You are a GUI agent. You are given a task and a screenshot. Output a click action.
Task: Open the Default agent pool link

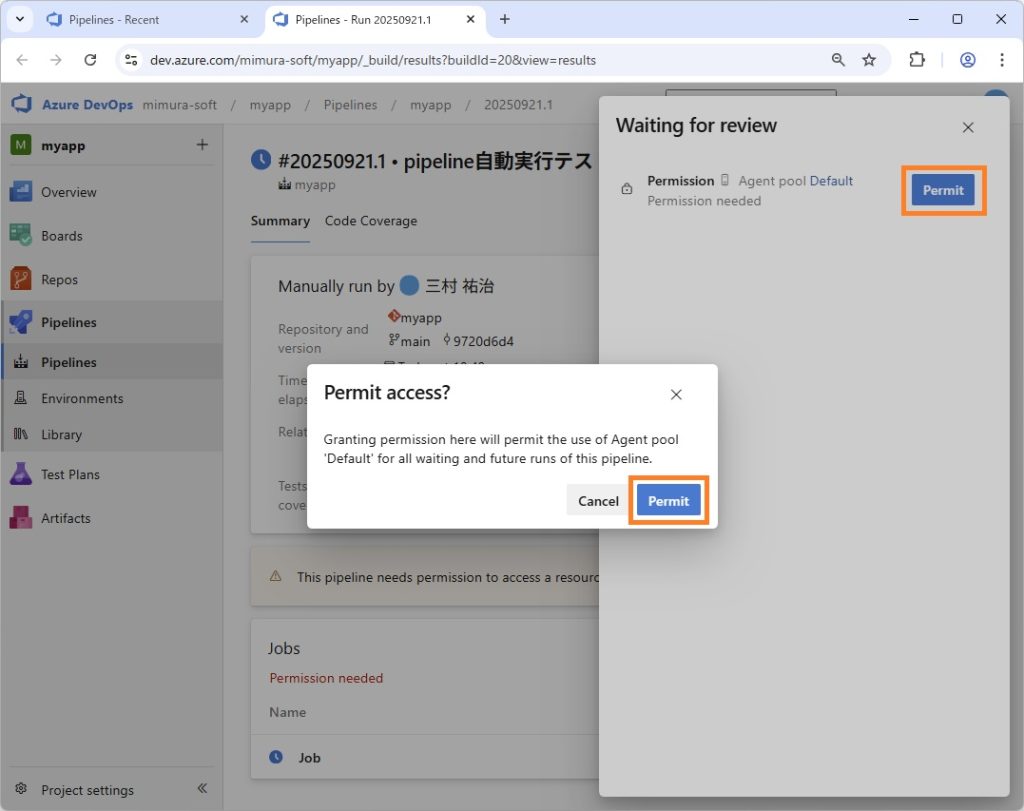tap(831, 181)
